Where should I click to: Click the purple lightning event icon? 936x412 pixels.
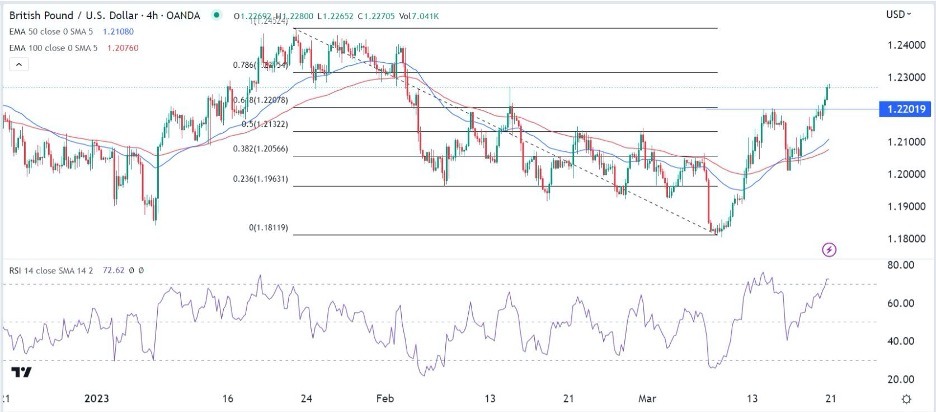pos(829,250)
